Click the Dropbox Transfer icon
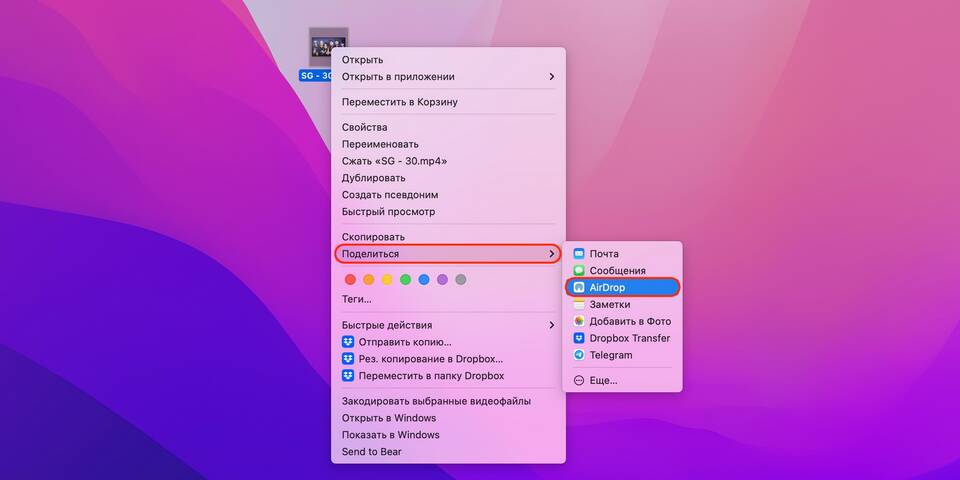Image resolution: width=960 pixels, height=480 pixels. point(579,338)
